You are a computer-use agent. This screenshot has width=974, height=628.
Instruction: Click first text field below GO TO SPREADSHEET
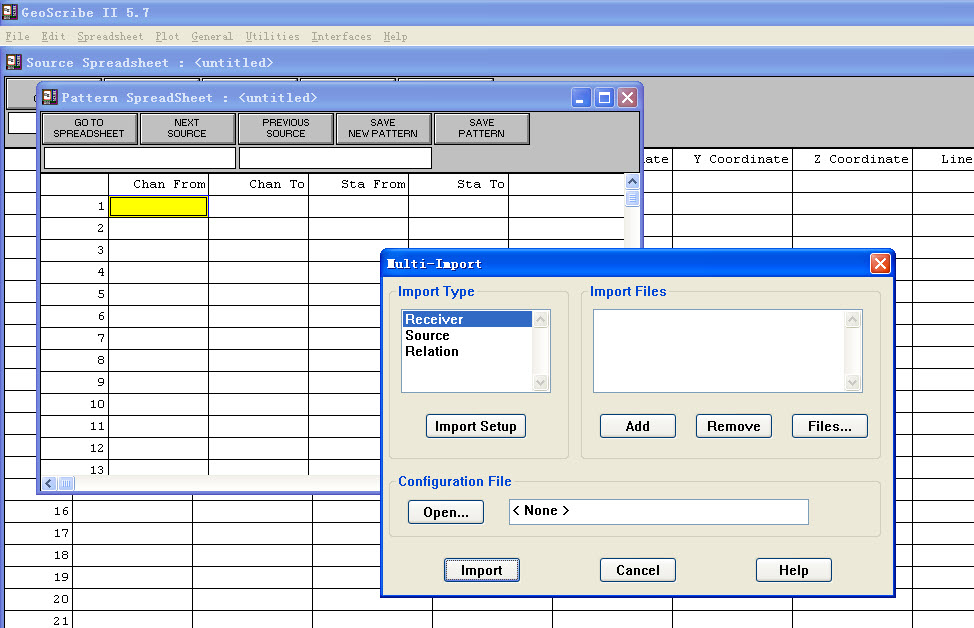(x=140, y=158)
